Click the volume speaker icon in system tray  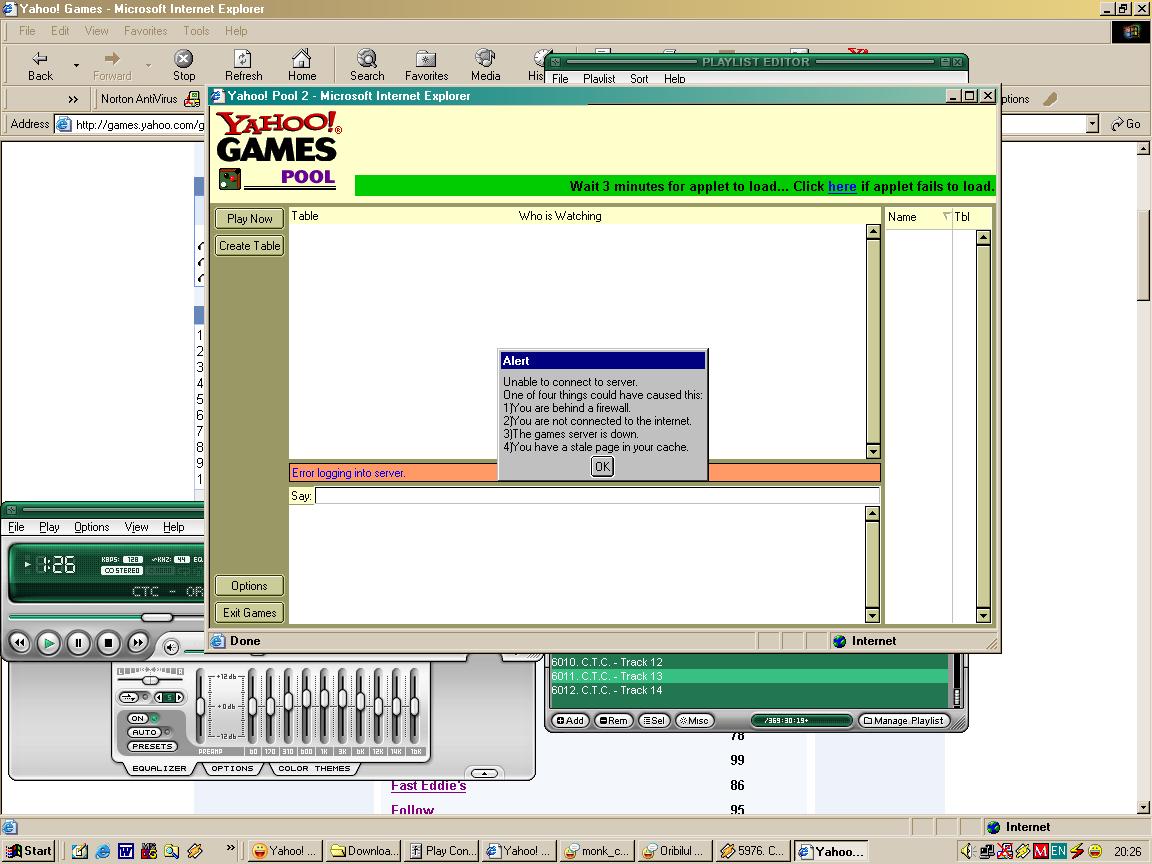click(968, 851)
